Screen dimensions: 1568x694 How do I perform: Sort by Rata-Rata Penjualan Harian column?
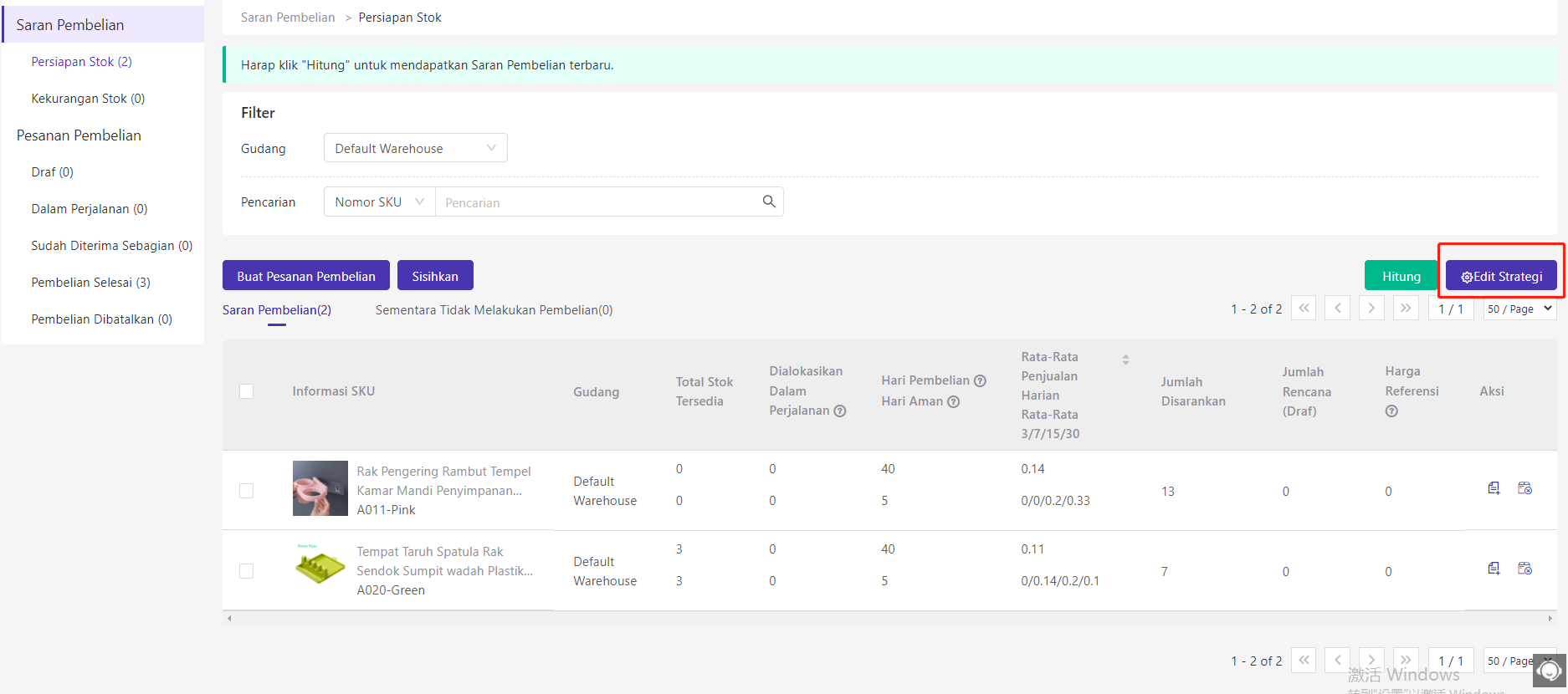[1125, 360]
